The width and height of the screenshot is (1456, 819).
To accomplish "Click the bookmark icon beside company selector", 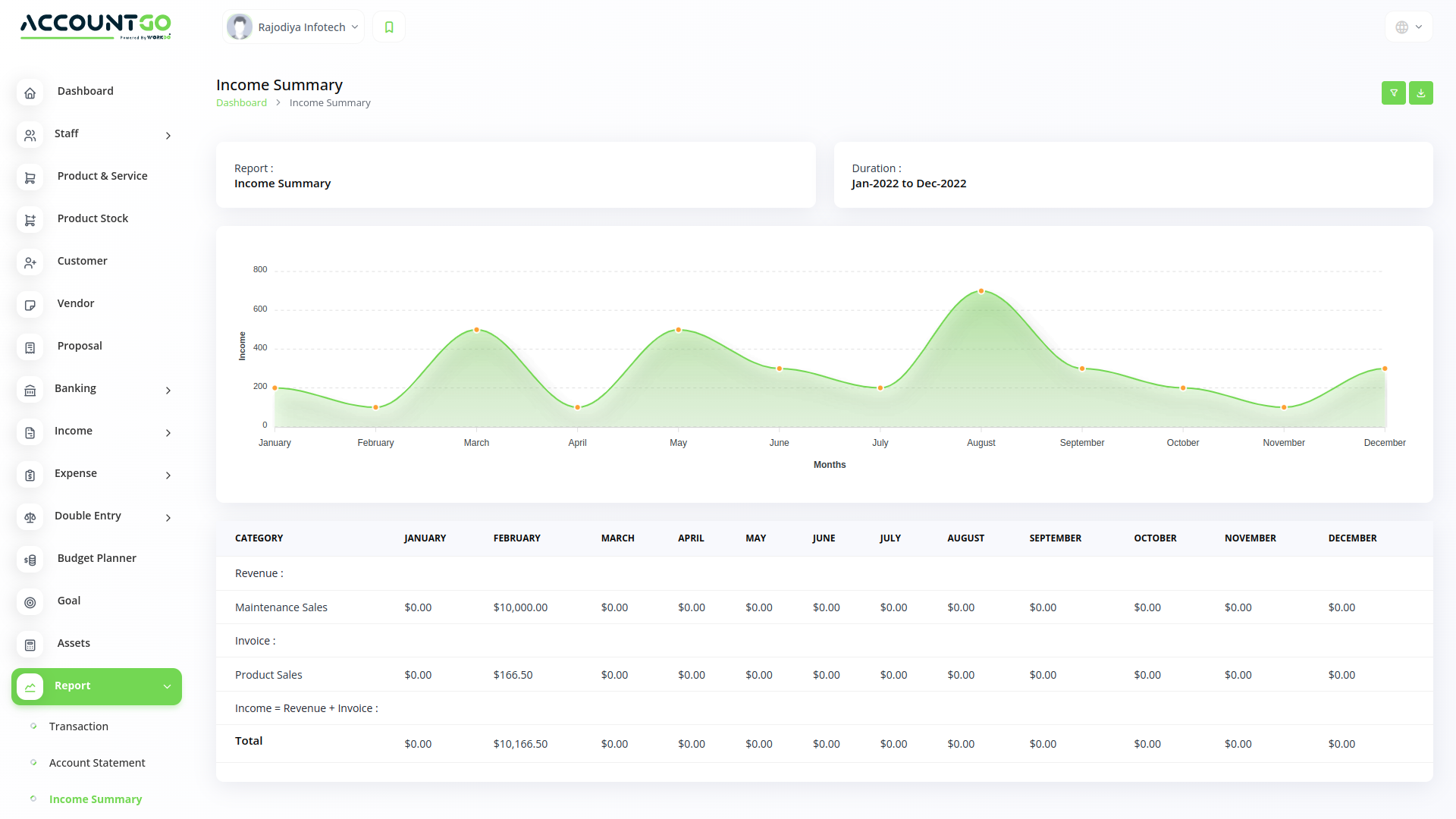I will pos(389,27).
